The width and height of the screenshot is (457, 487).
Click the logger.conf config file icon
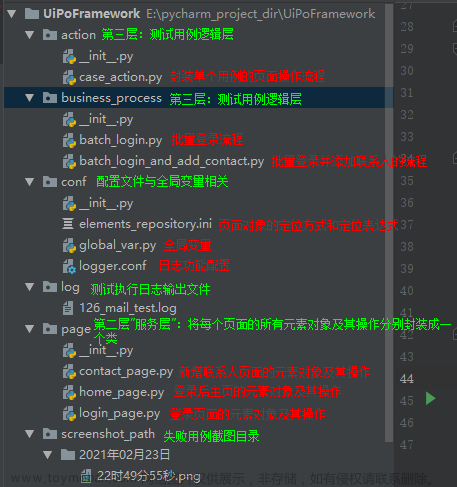point(69,266)
